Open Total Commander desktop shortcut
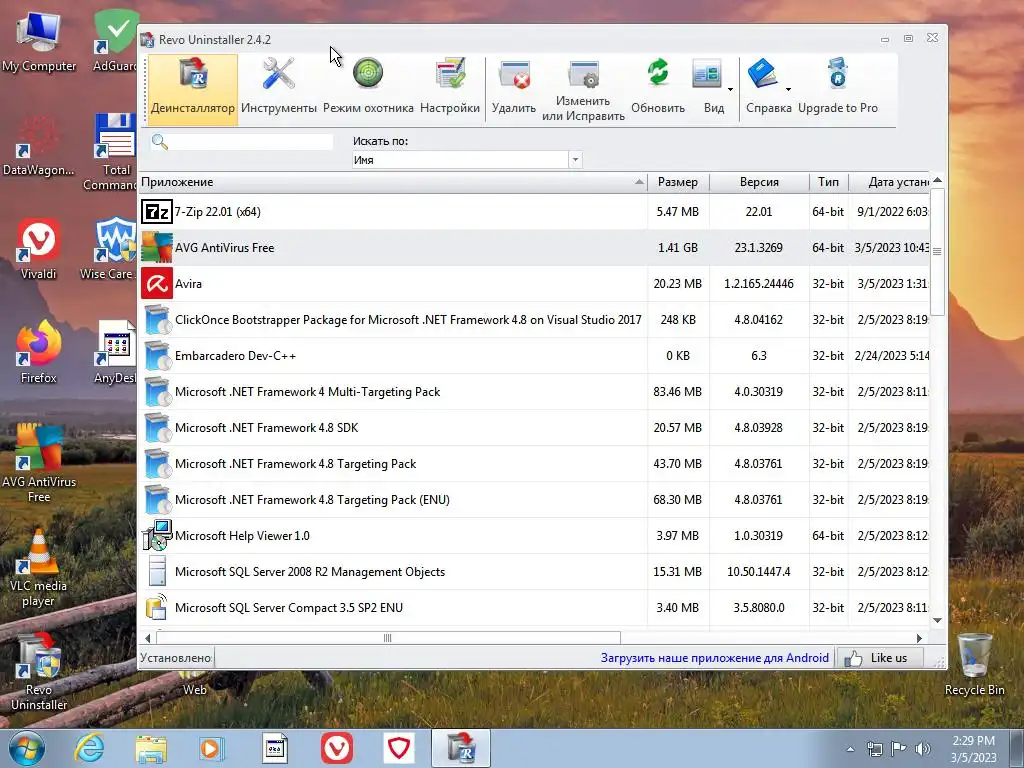This screenshot has width=1024, height=768. (x=111, y=152)
